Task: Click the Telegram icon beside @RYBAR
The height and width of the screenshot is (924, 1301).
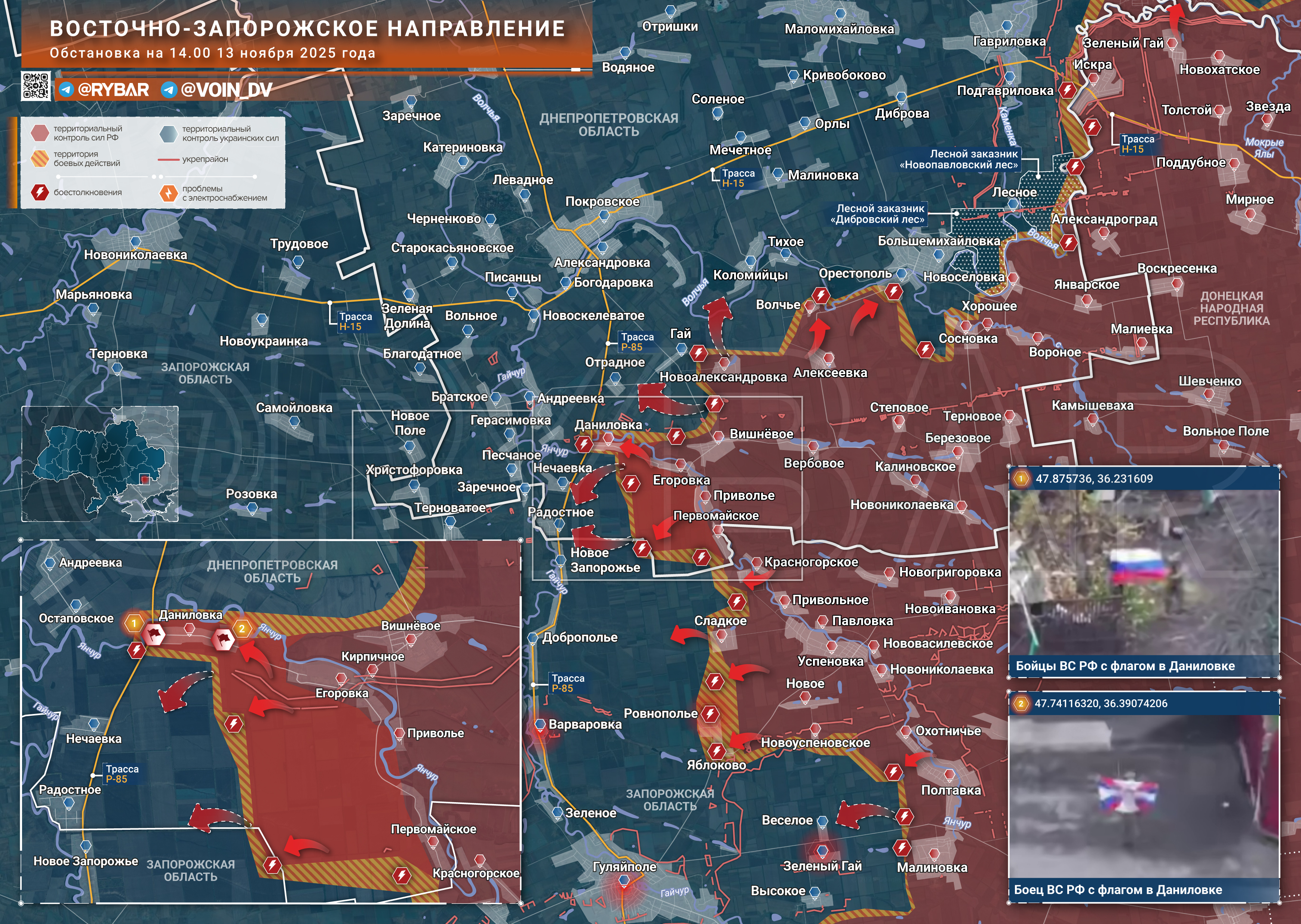Action: [66, 90]
